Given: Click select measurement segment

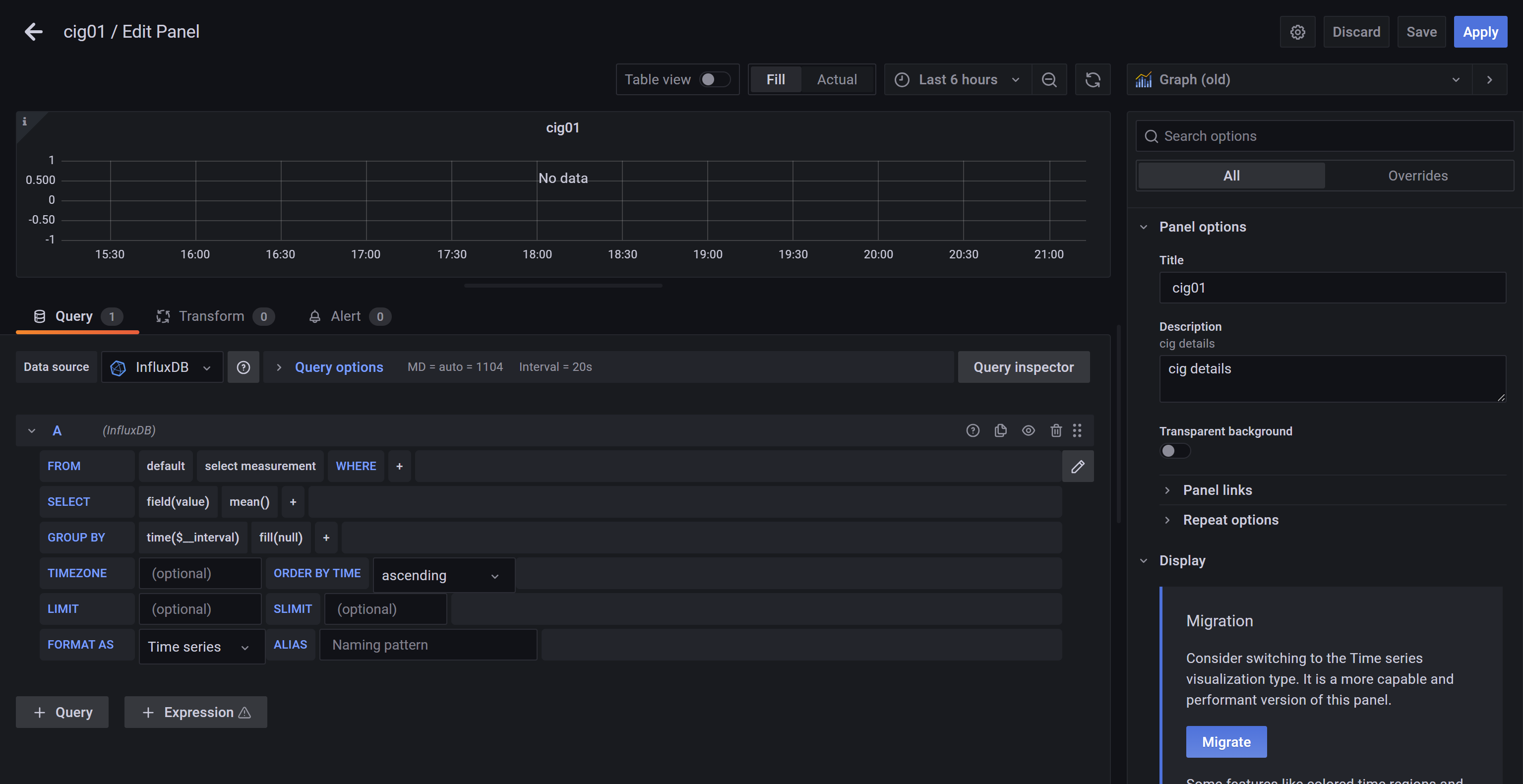Looking at the screenshot, I should tap(260, 467).
